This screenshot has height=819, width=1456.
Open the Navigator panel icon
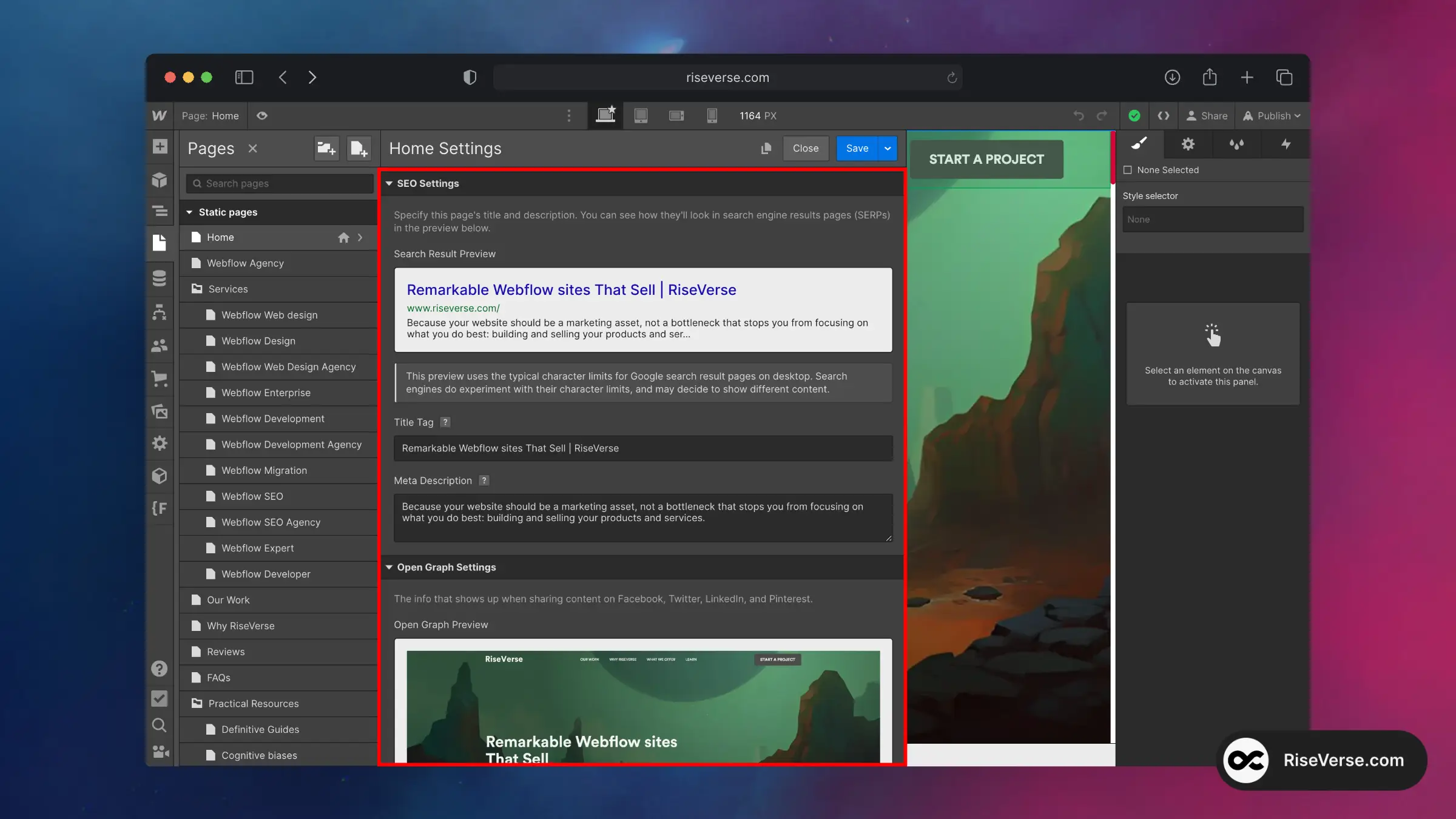[160, 211]
